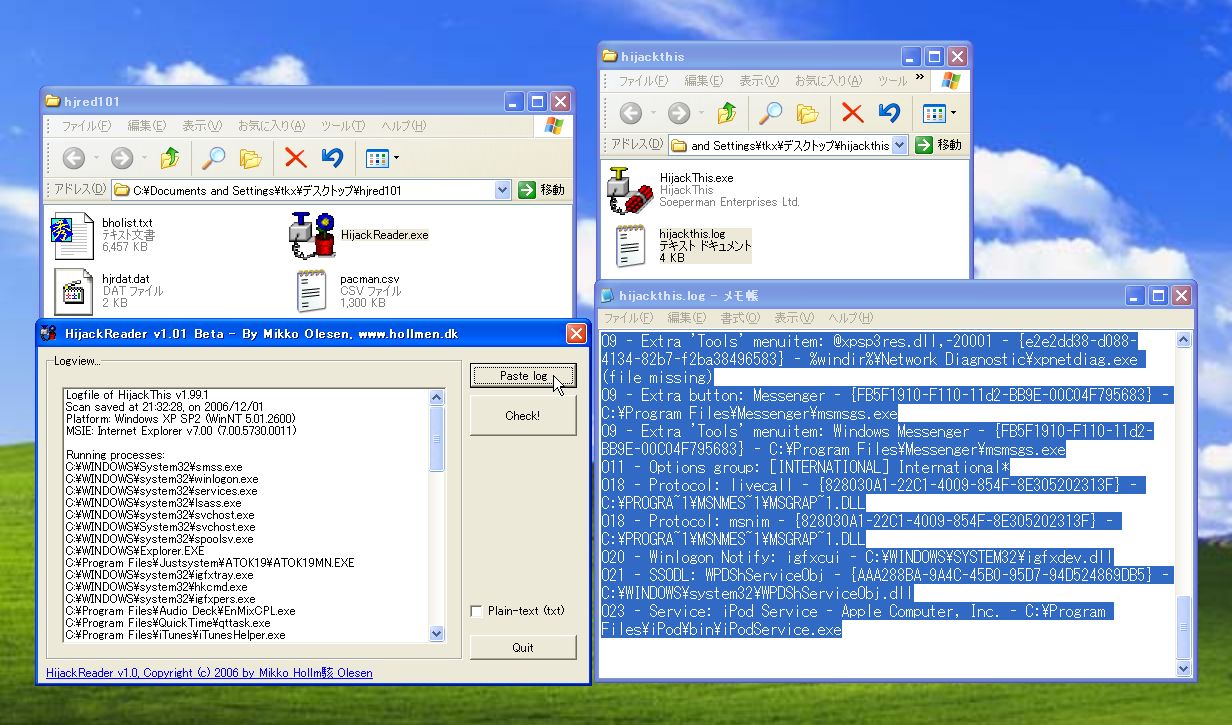The height and width of the screenshot is (725, 1232).
Task: Open 編集 menu in hjred101 window
Action: tap(146, 126)
